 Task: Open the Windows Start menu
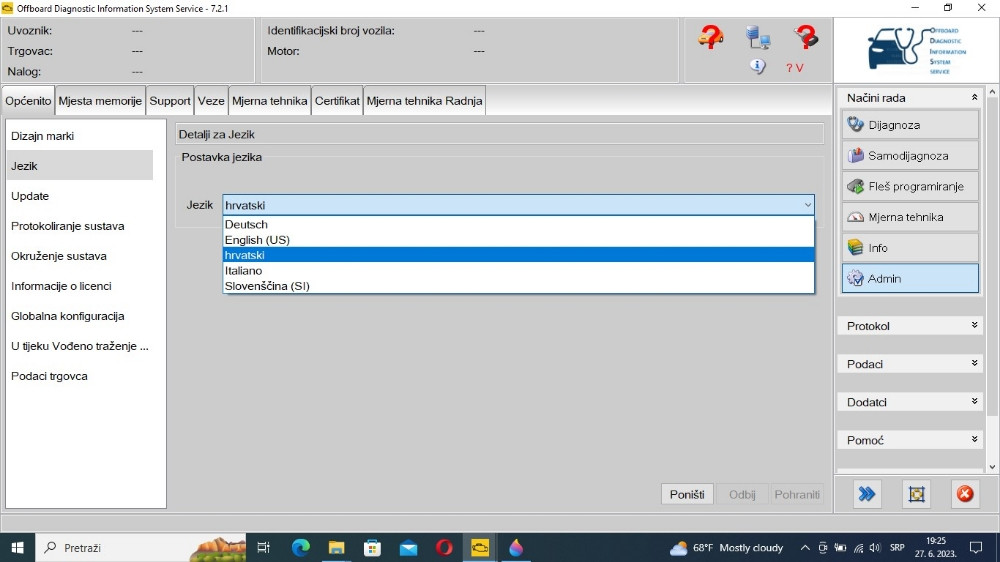click(x=17, y=547)
